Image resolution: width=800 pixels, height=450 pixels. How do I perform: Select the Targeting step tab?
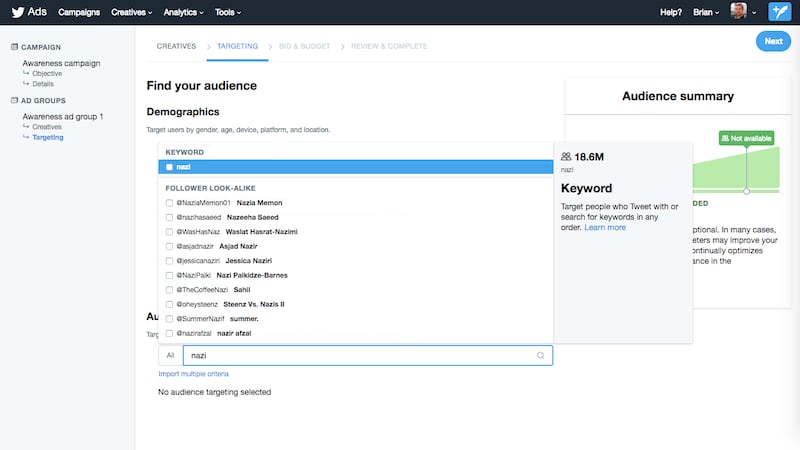(x=237, y=46)
